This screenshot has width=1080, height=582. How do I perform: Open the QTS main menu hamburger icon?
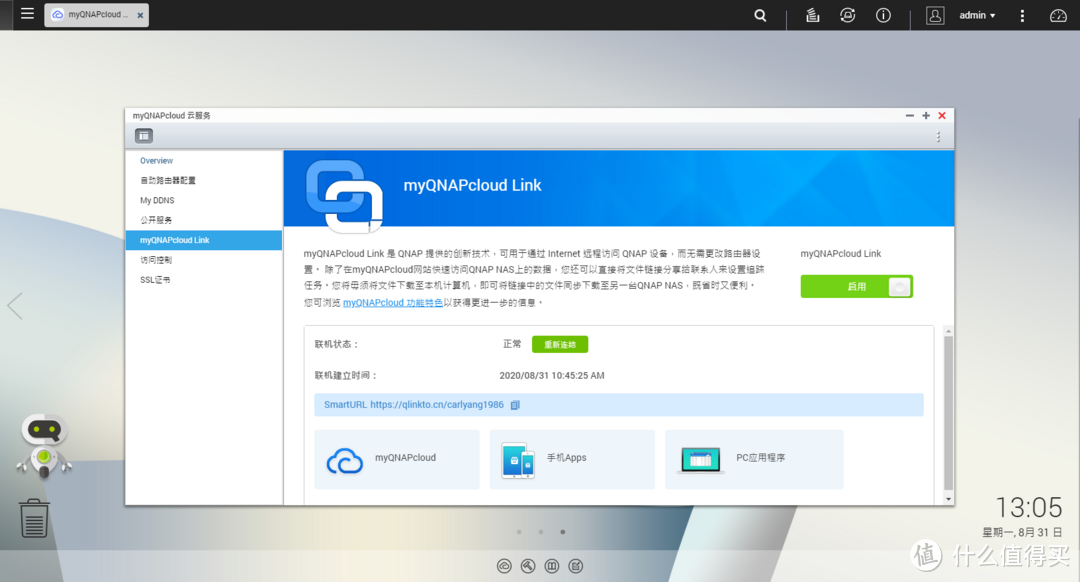27,14
